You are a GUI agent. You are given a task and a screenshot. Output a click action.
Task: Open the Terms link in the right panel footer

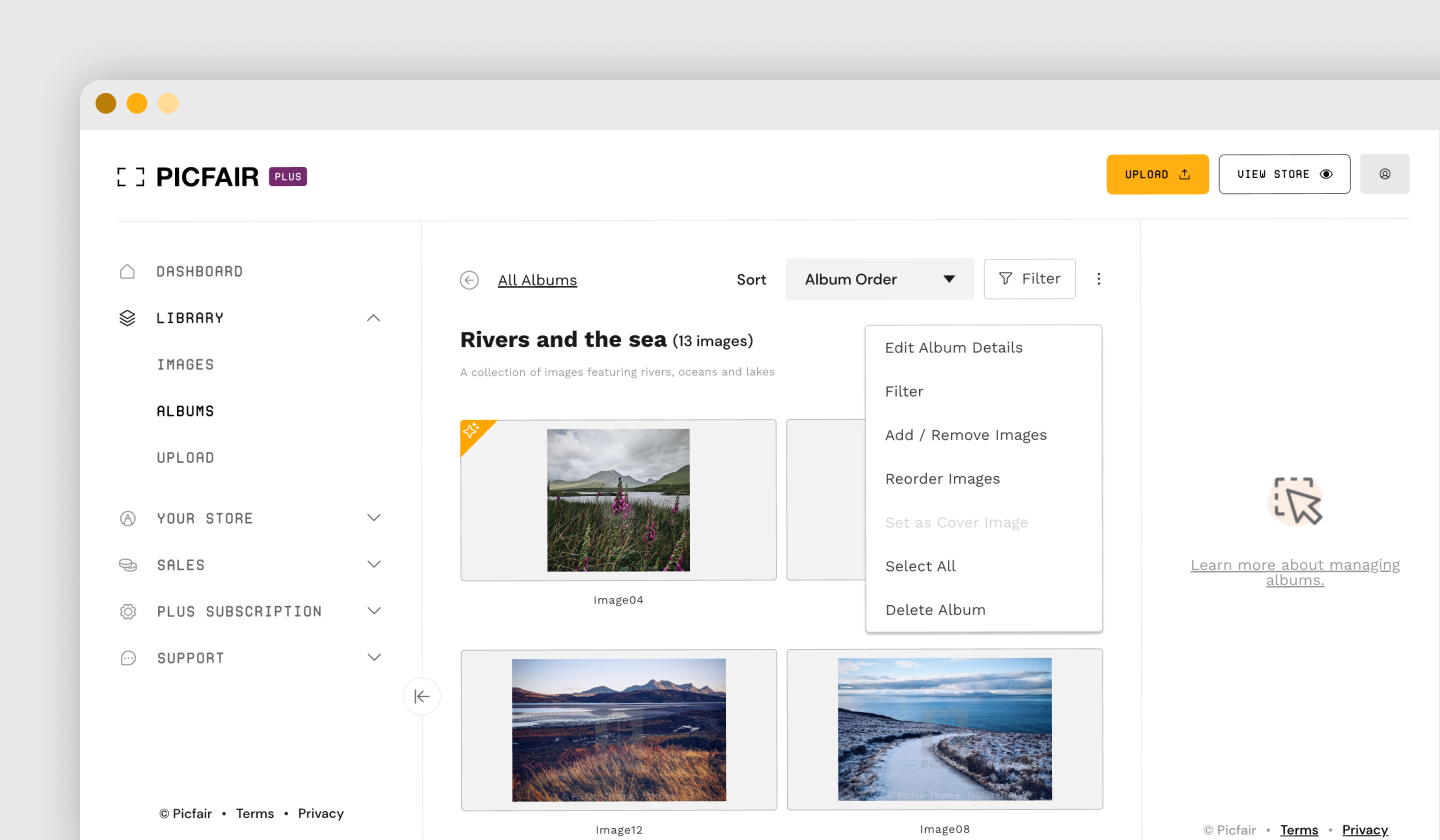1299,830
